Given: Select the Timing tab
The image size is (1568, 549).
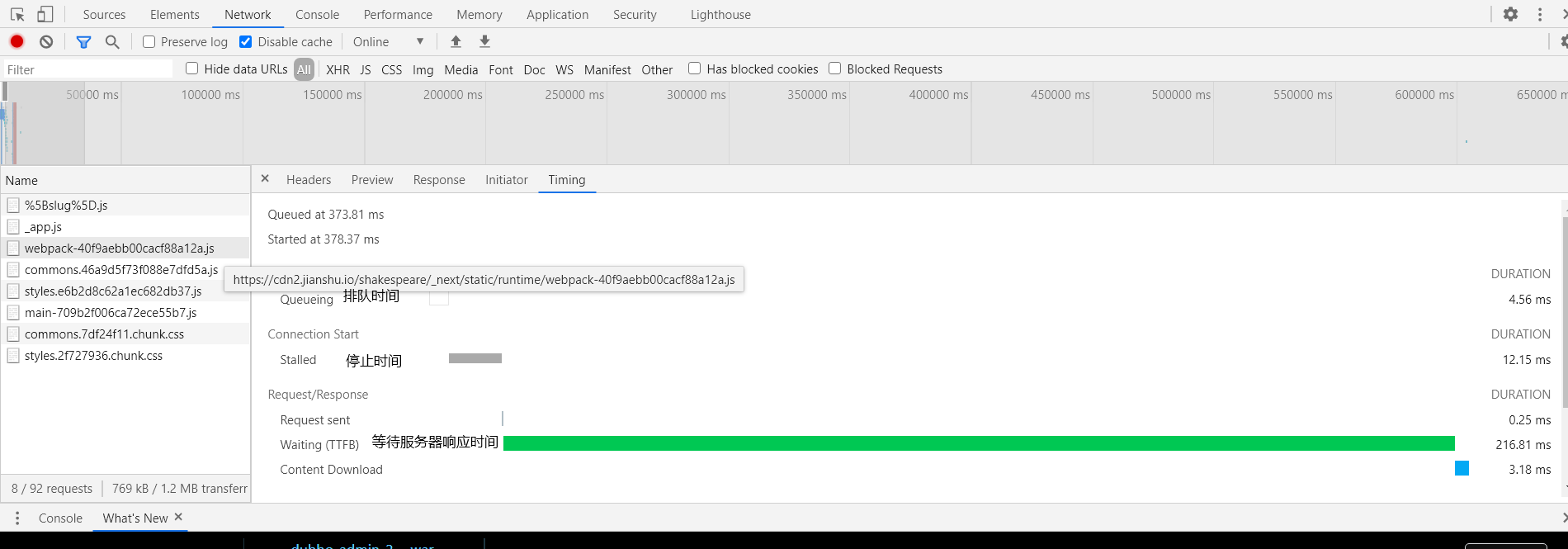Looking at the screenshot, I should [567, 179].
